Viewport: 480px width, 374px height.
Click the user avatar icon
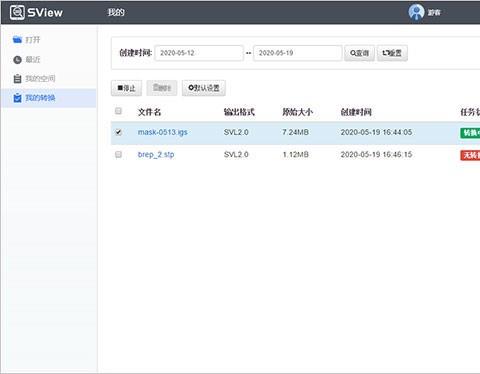click(x=416, y=12)
